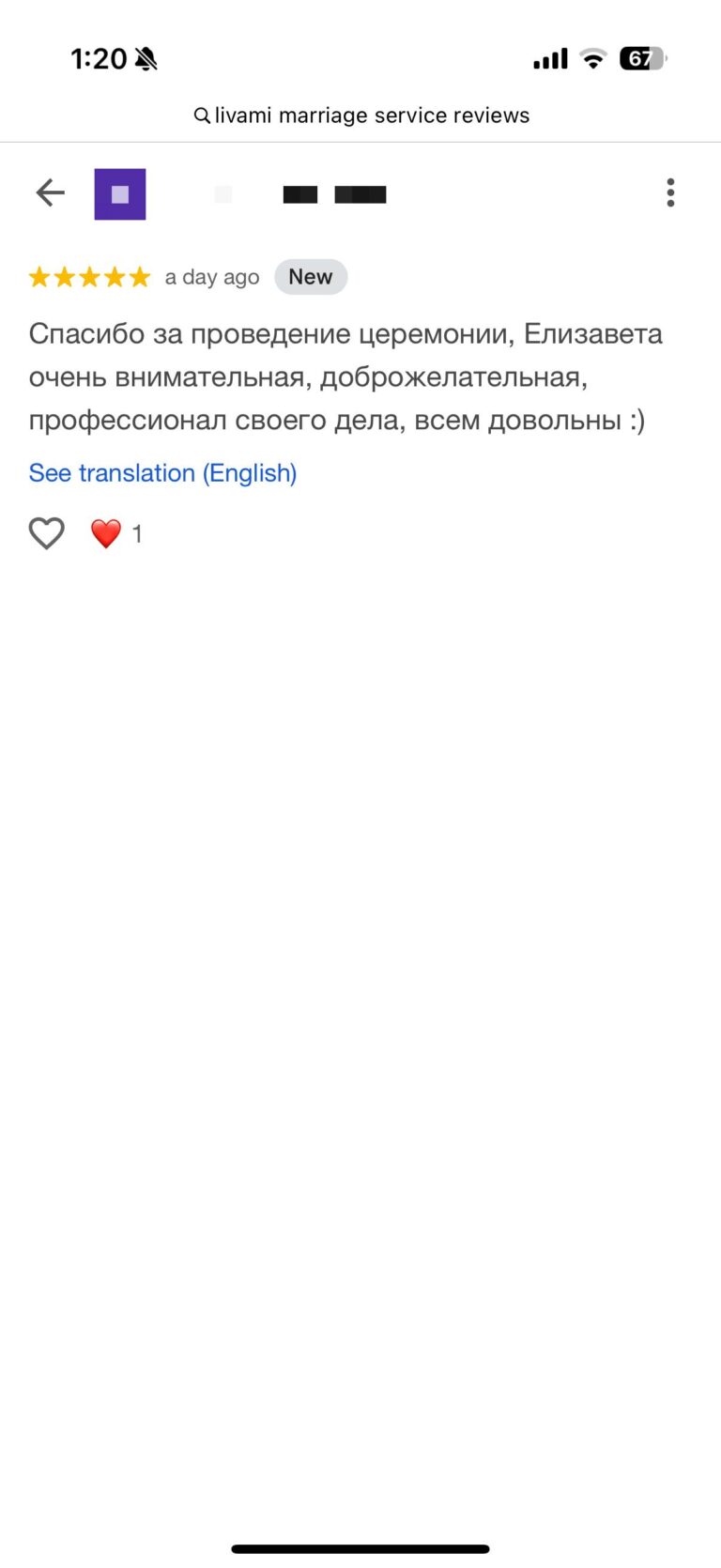Tap the search magnifier icon
721x1568 pixels.
(x=201, y=115)
